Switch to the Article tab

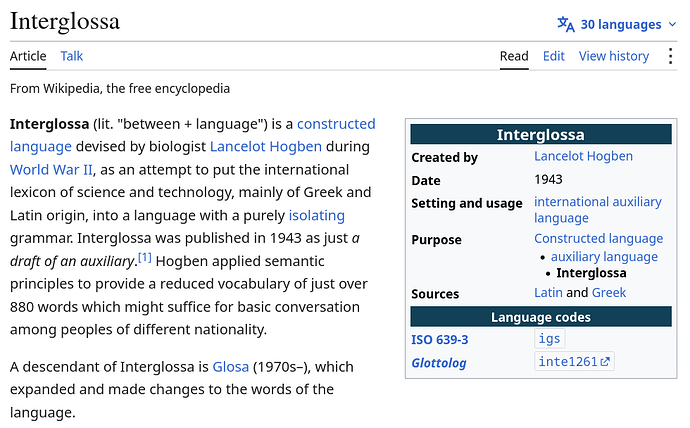tap(28, 56)
